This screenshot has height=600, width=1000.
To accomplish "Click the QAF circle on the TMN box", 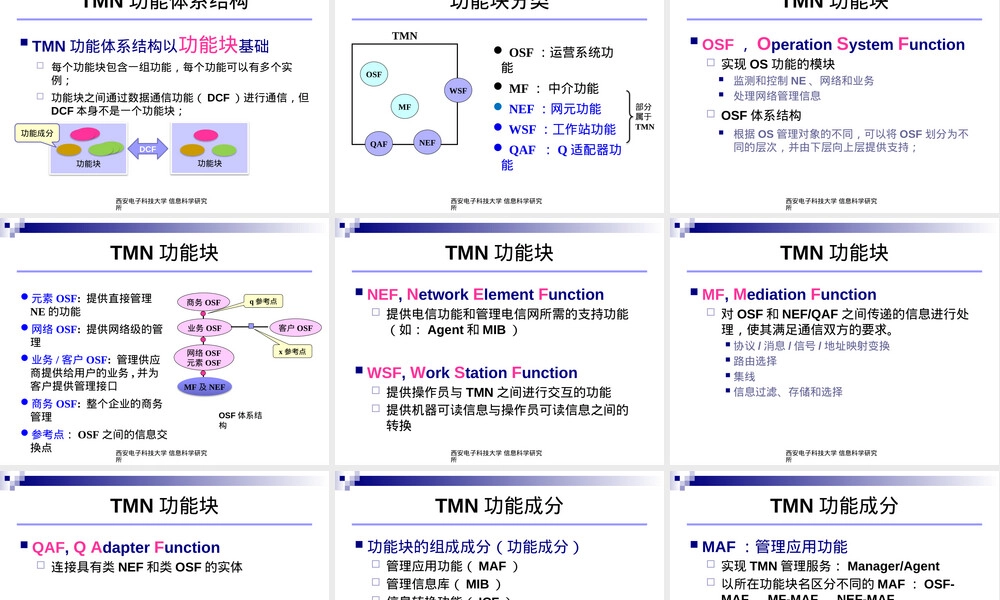I will point(378,143).
